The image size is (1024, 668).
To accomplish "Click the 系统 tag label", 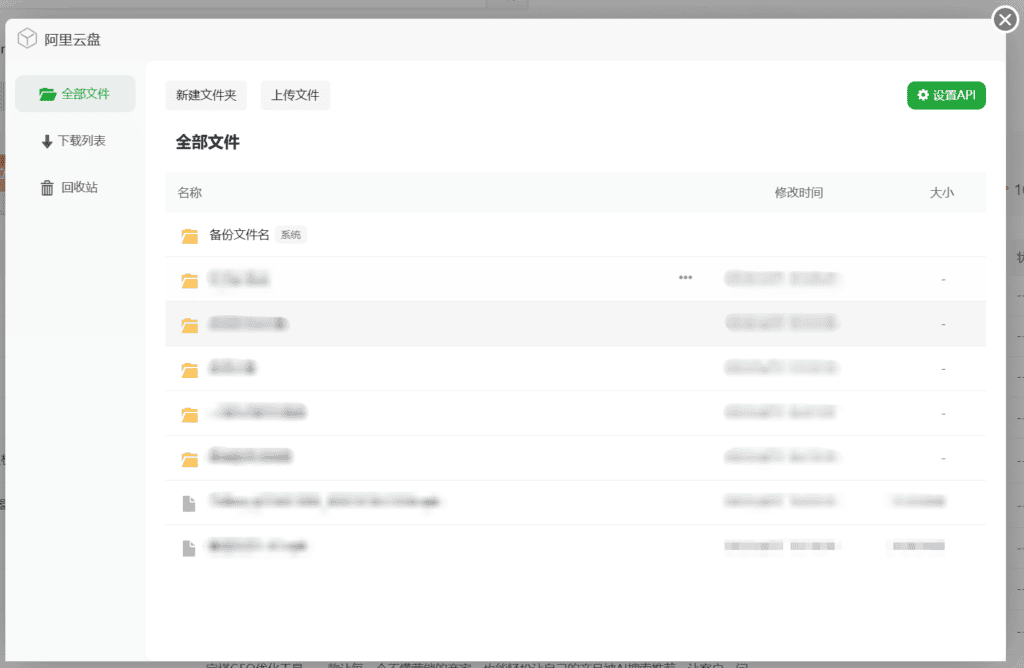I will pos(291,235).
